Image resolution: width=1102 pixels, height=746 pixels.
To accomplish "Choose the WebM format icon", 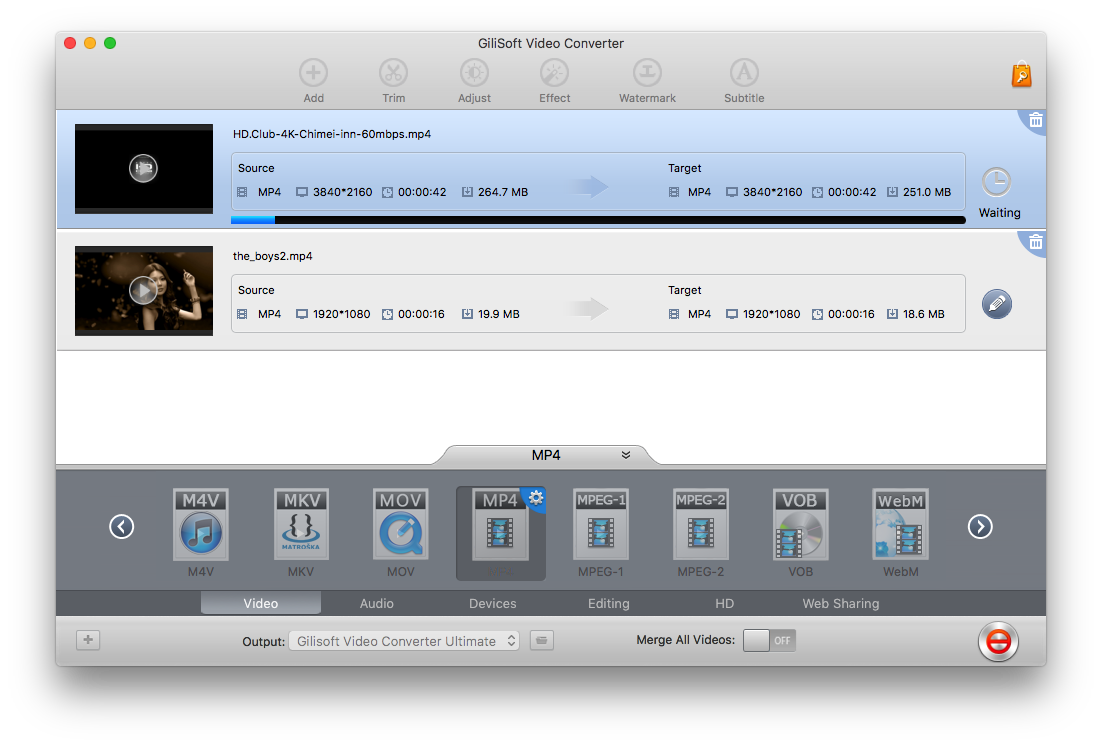I will (900, 525).
